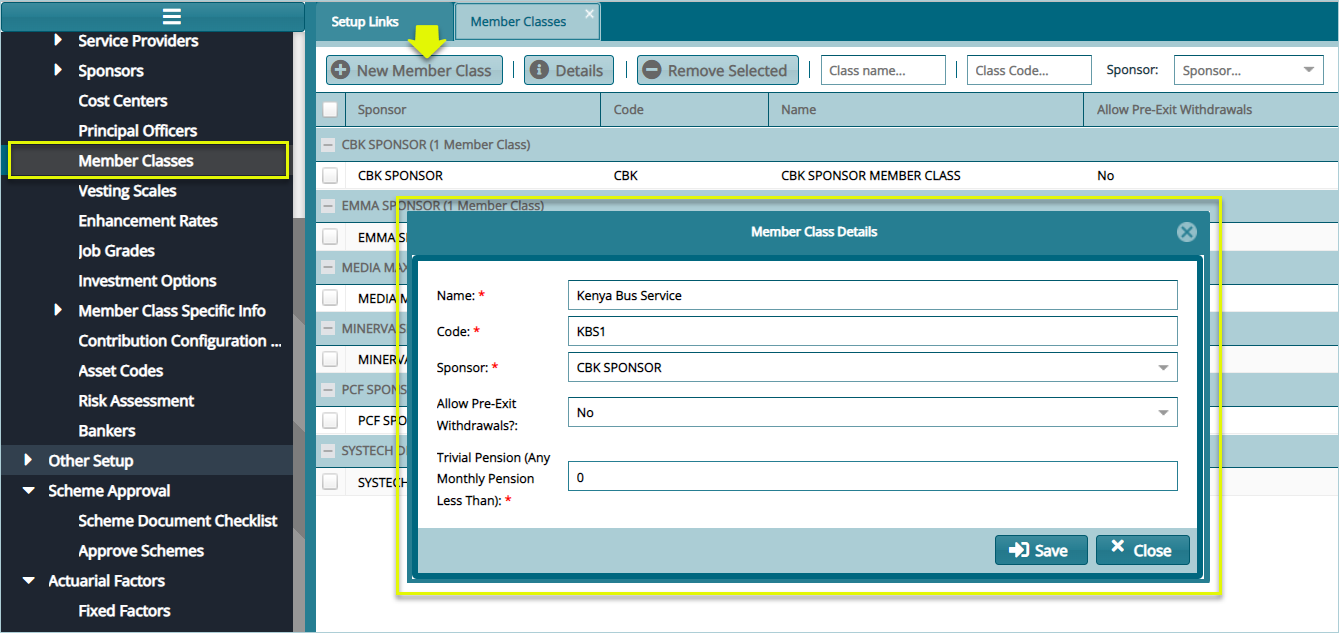Image resolution: width=1339 pixels, height=633 pixels.
Task: Collapse the Actuarial Factors section
Action: click(x=27, y=581)
